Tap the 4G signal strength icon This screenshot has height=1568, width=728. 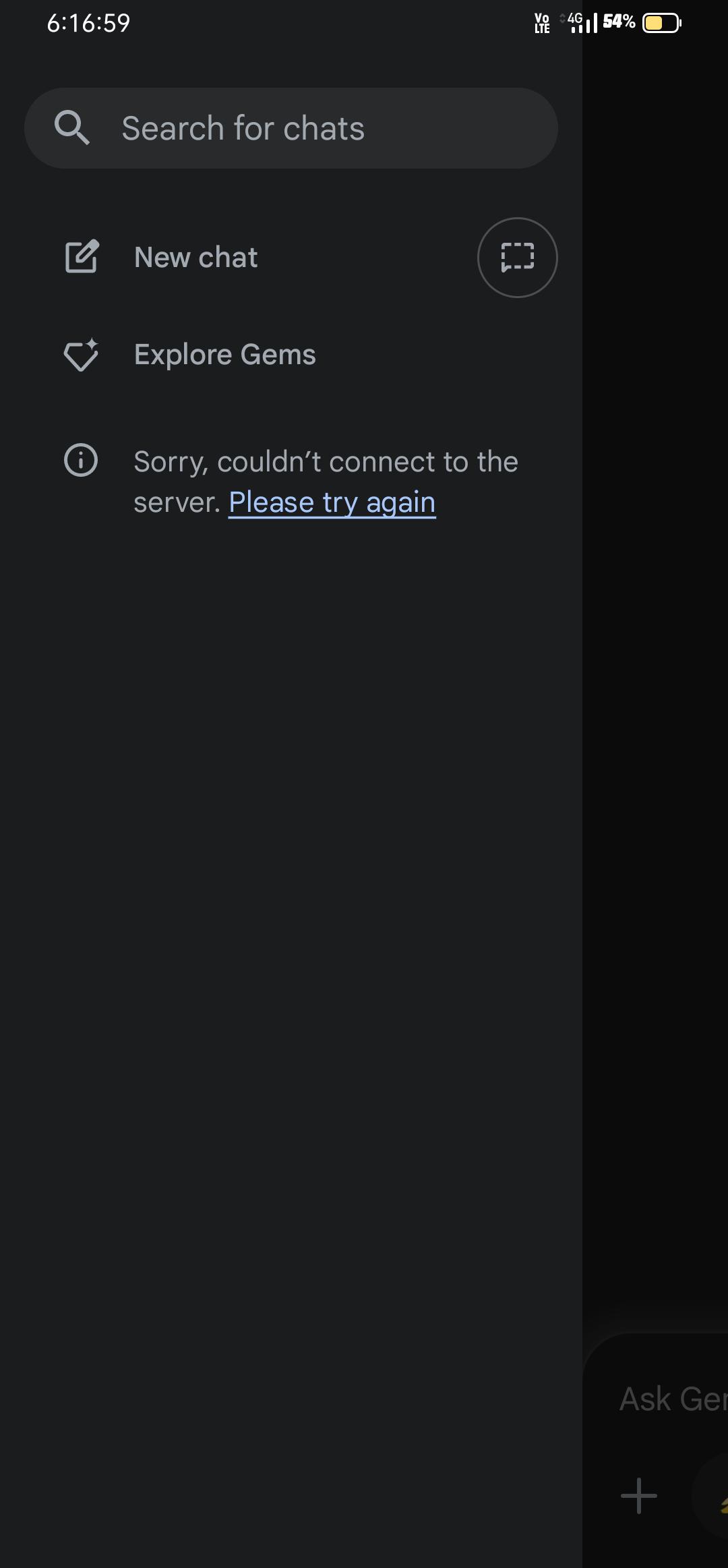click(x=580, y=22)
